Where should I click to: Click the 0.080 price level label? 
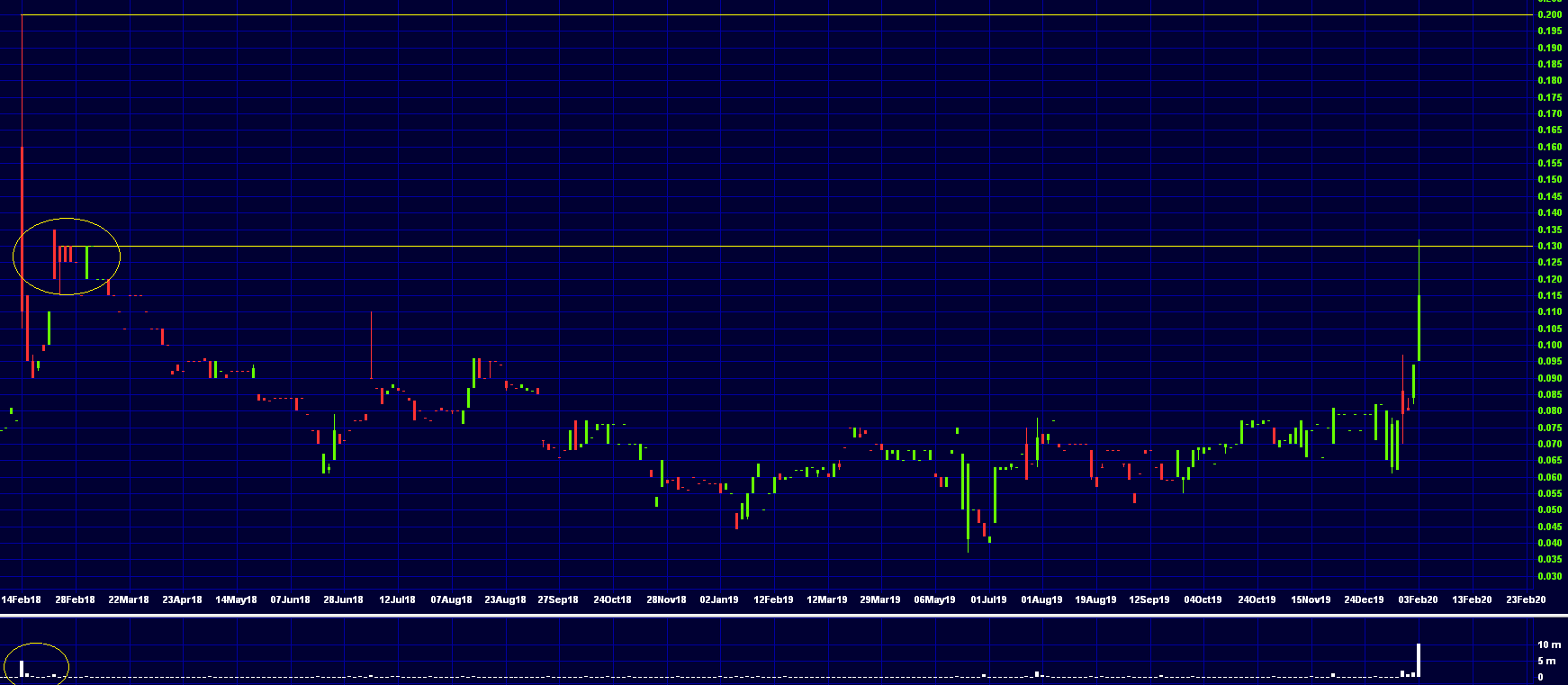pyautogui.click(x=1550, y=411)
